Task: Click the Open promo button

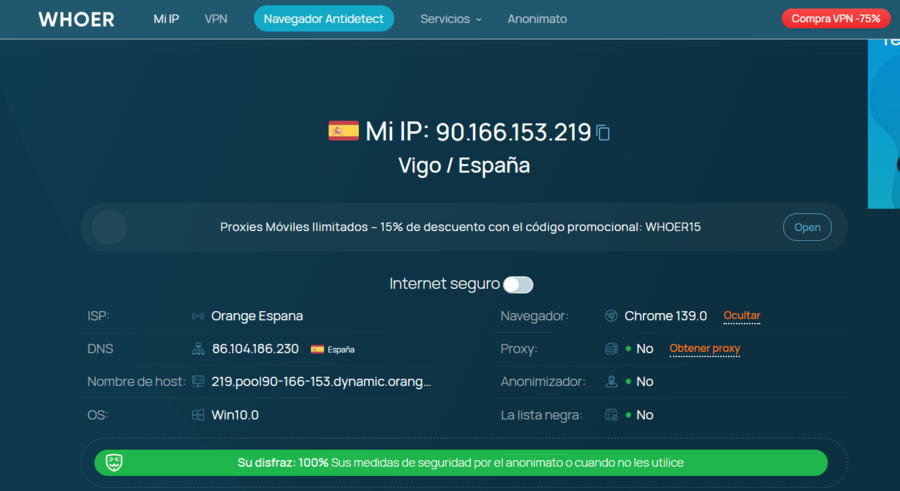Action: (x=807, y=227)
